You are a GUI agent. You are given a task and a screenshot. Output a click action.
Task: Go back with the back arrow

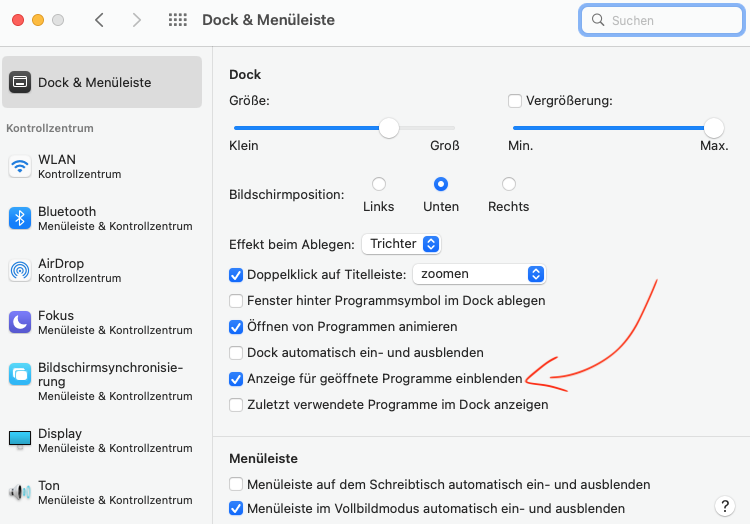[99, 20]
